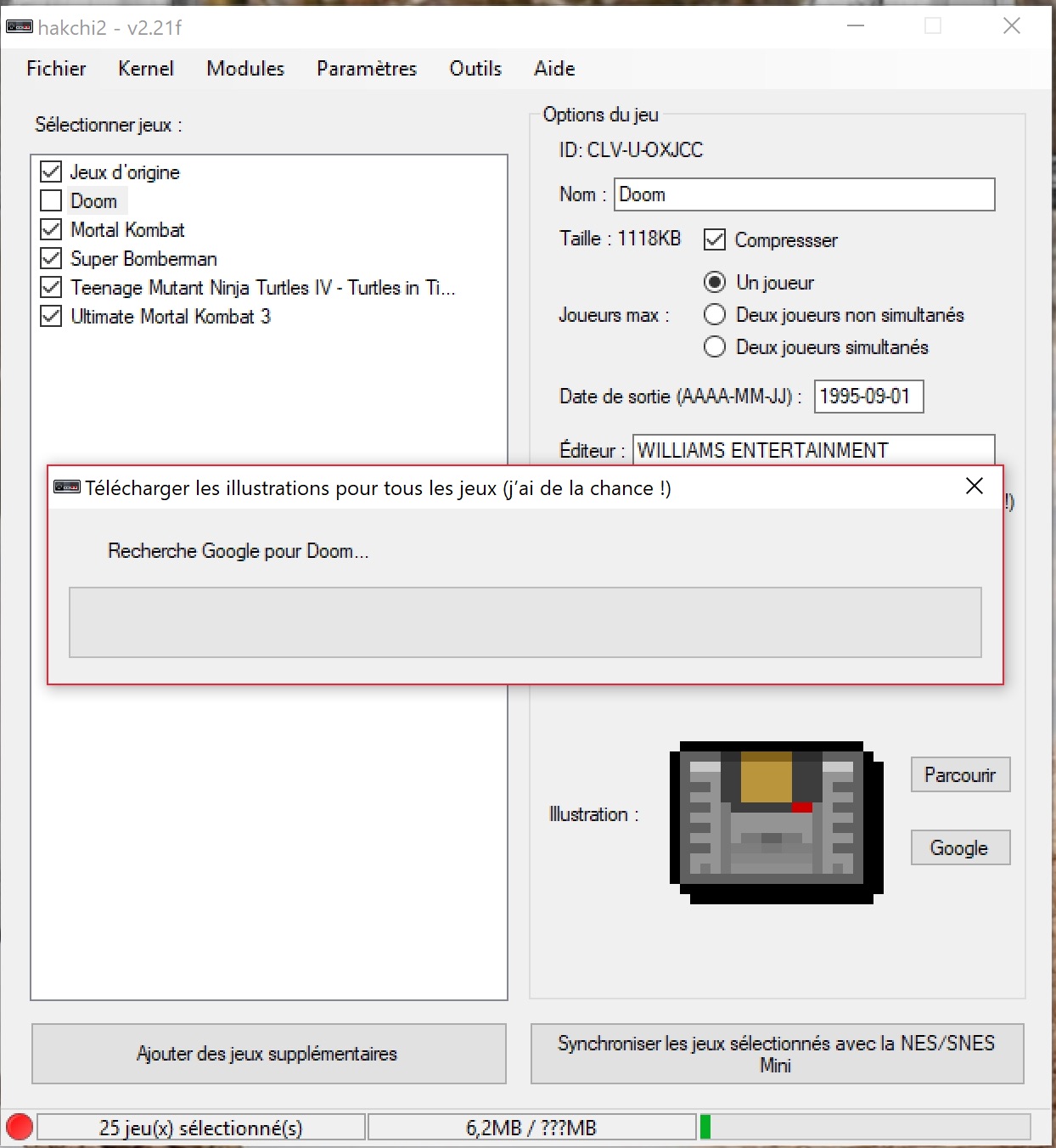Select Ultimate Mortal Kombat 3 row
Screen dimensions: 1056x1148
tap(171, 317)
